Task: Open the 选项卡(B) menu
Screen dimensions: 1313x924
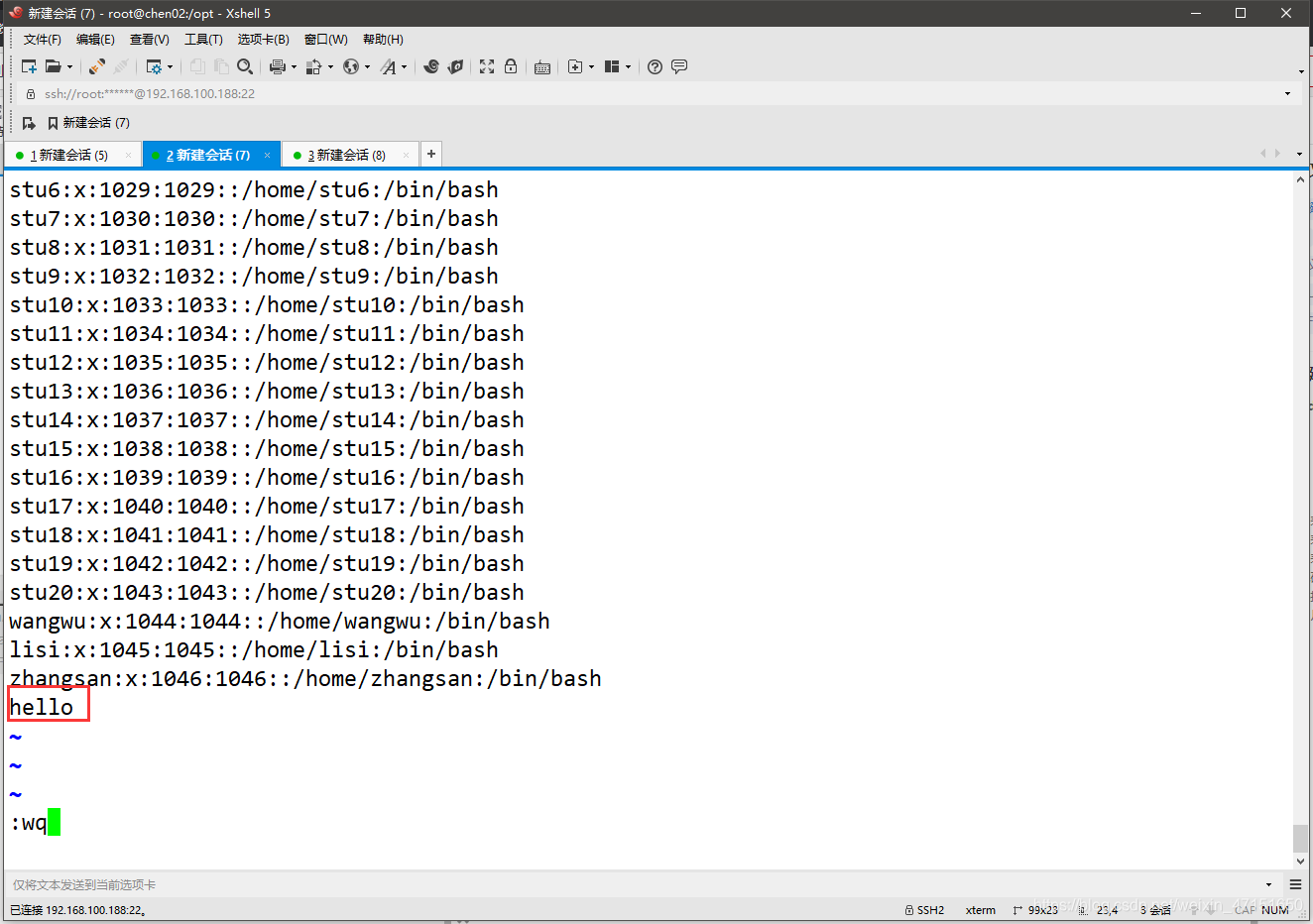Action: [263, 40]
